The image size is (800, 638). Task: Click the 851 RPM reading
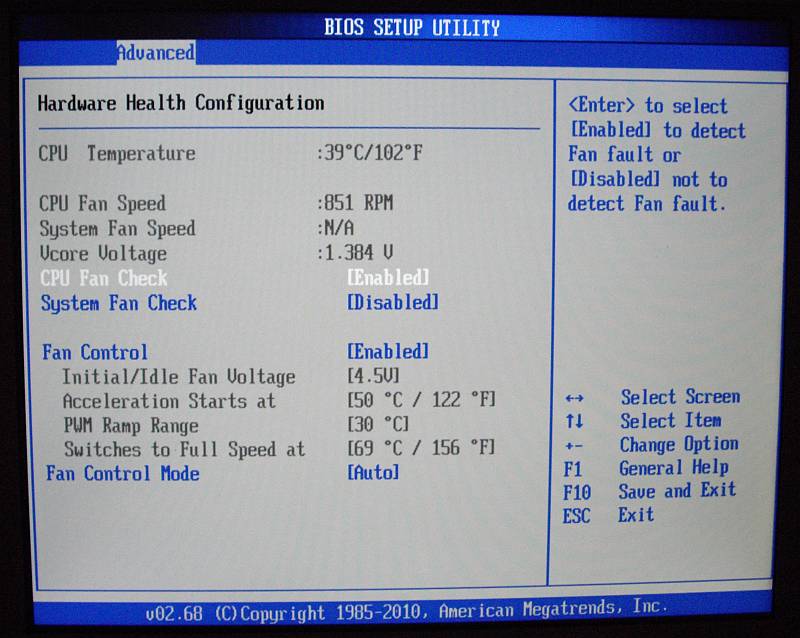point(355,203)
